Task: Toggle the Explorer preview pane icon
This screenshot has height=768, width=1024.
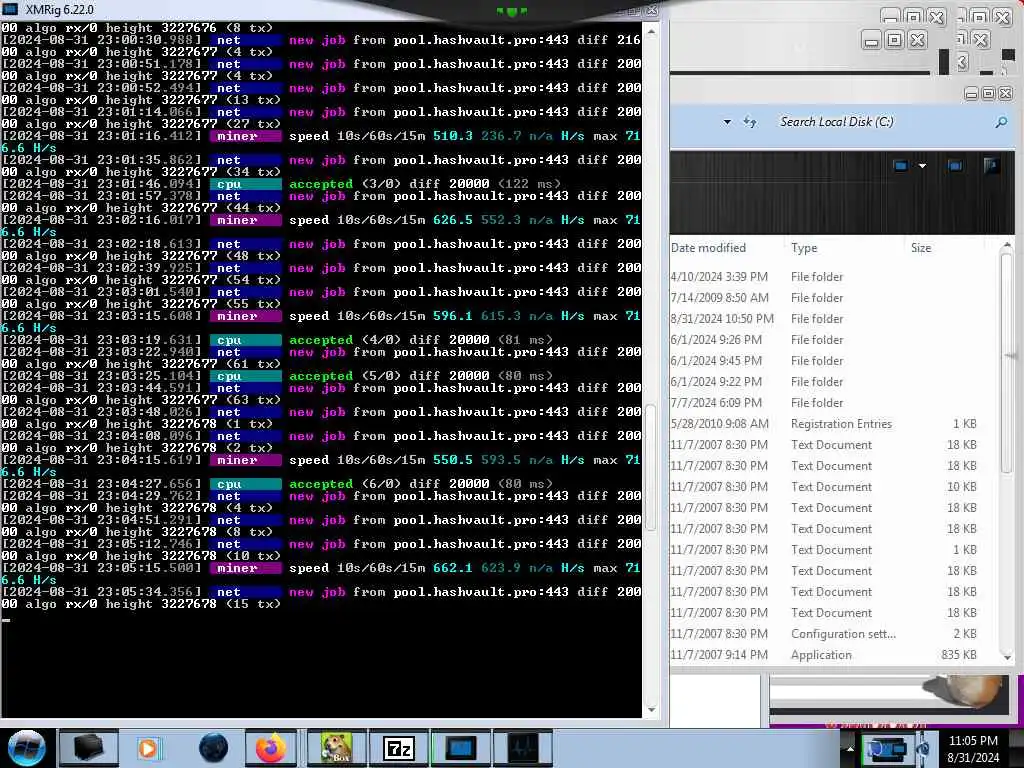Action: pyautogui.click(x=955, y=166)
